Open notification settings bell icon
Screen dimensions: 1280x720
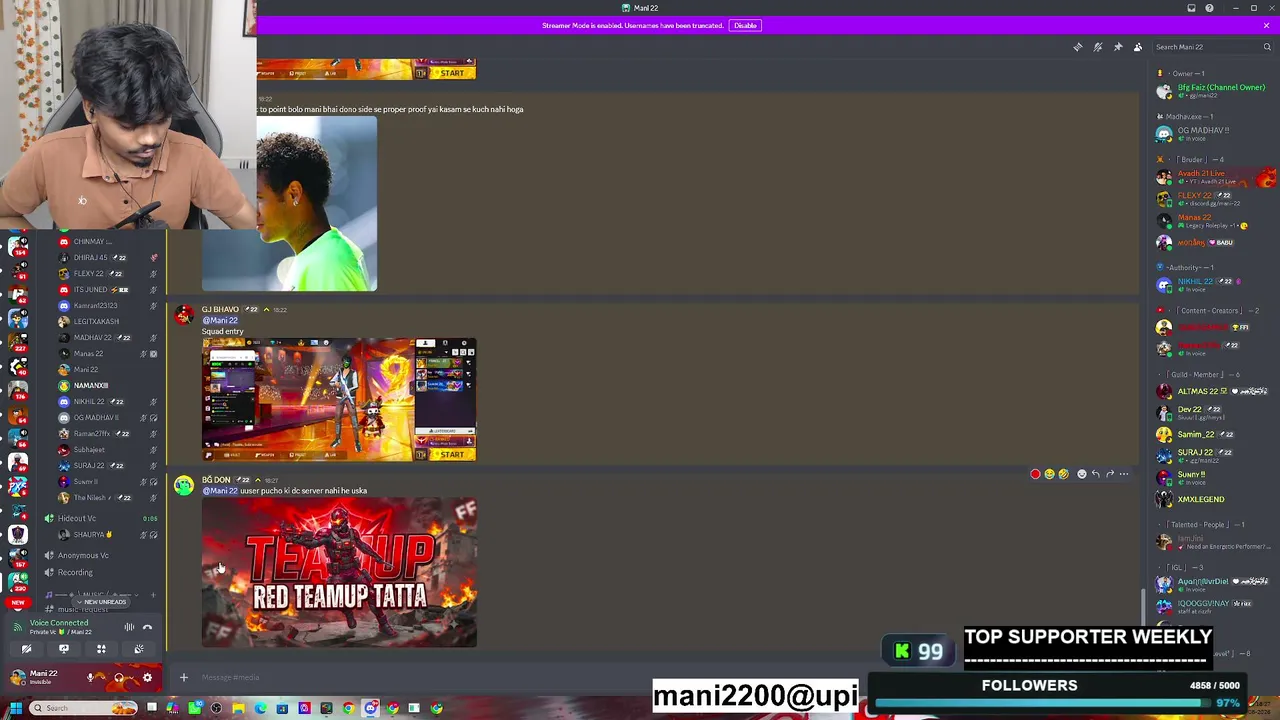pos(1097,47)
